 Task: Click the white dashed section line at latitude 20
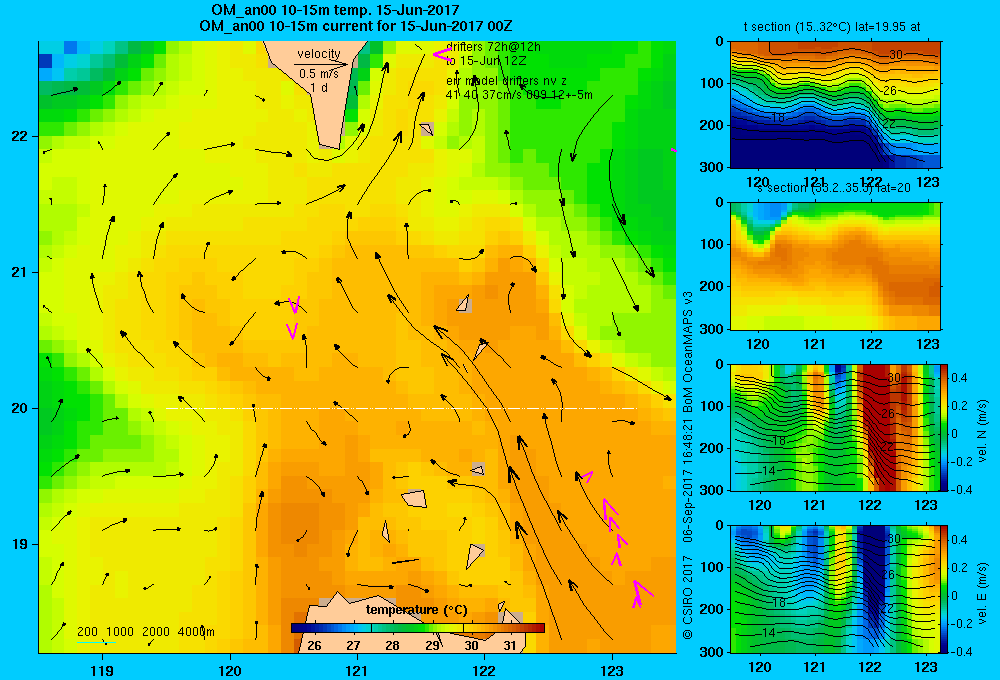click(401, 408)
